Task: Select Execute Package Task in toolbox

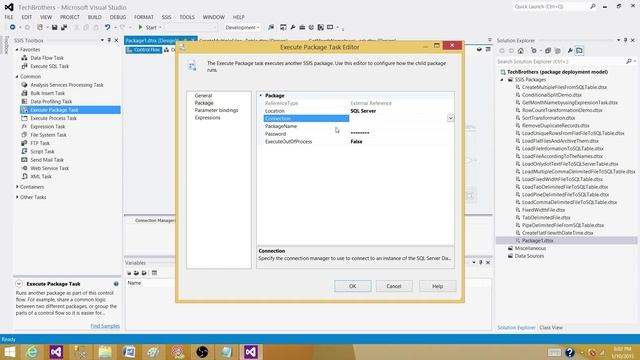Action: [x=70, y=110]
